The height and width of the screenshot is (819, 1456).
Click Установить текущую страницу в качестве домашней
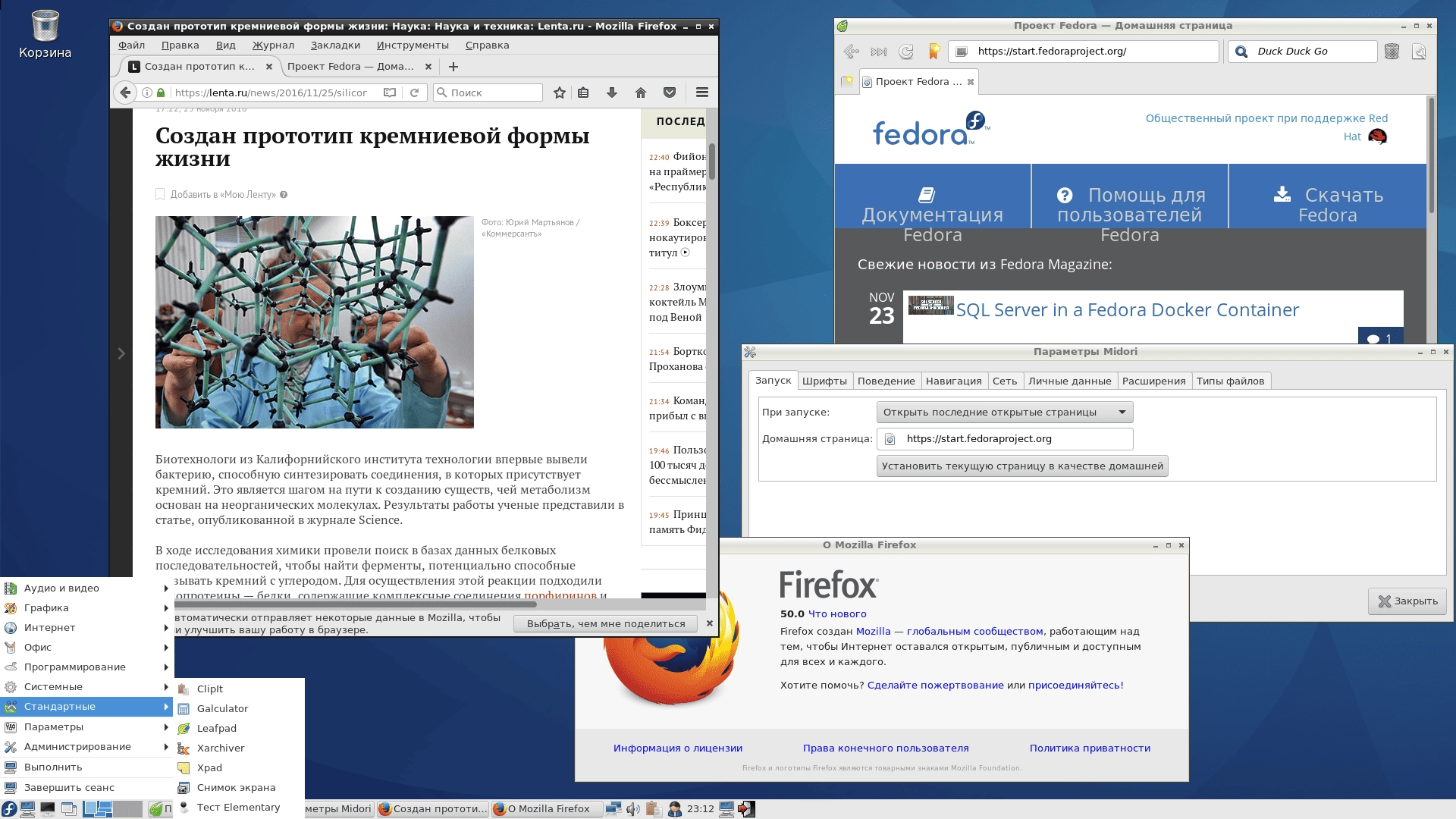[1022, 466]
